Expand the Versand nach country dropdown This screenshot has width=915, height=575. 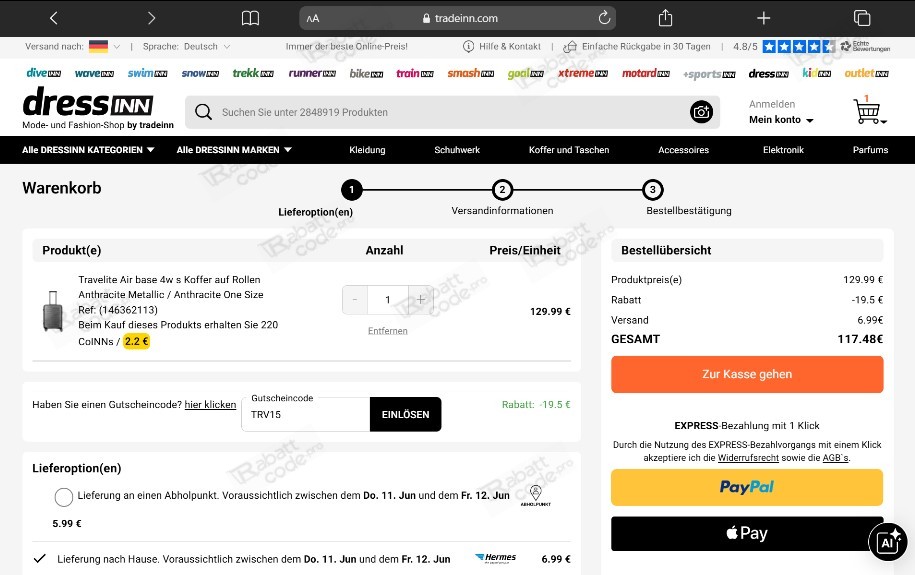tap(105, 47)
